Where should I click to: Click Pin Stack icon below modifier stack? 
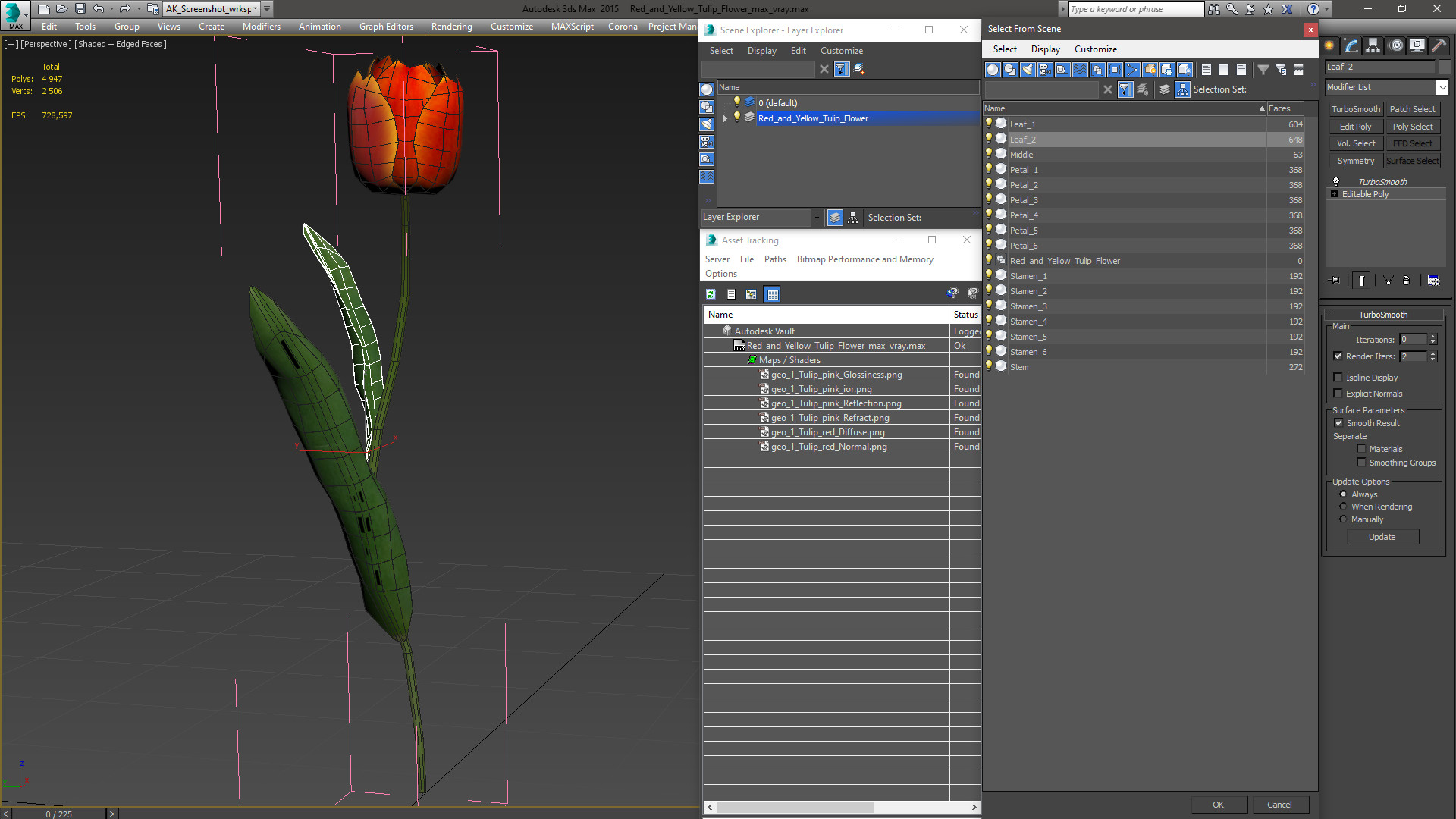1335,280
